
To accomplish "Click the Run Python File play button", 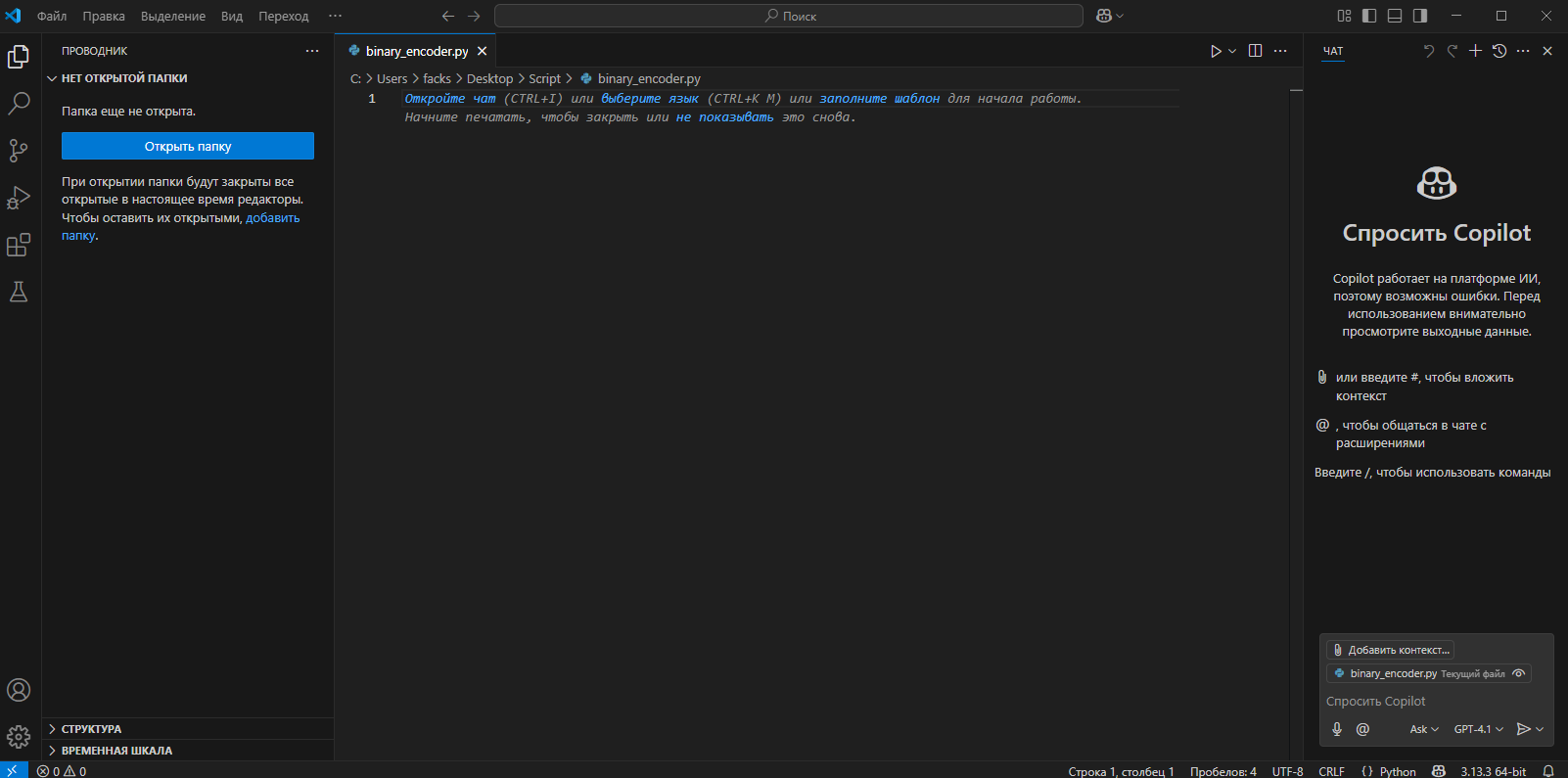I will click(x=1216, y=51).
